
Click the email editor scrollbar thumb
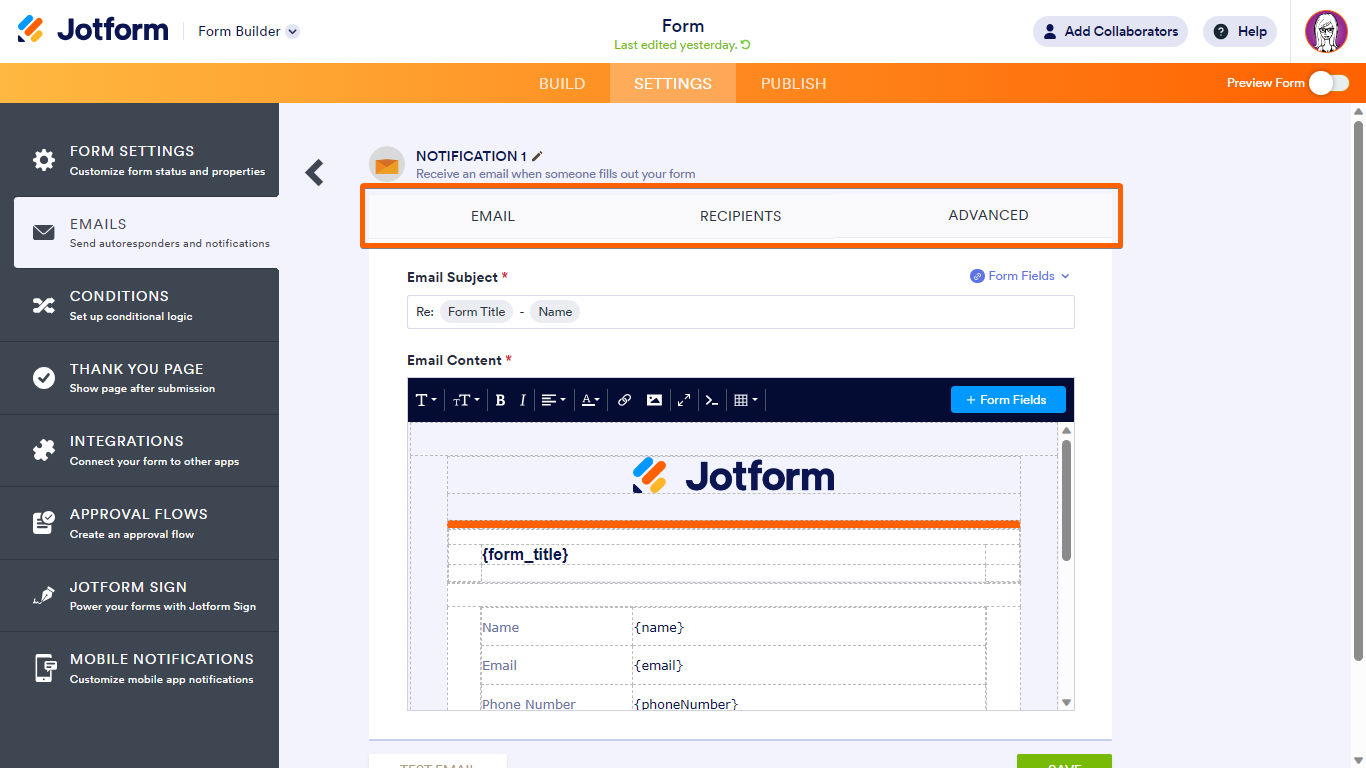coord(1066,500)
